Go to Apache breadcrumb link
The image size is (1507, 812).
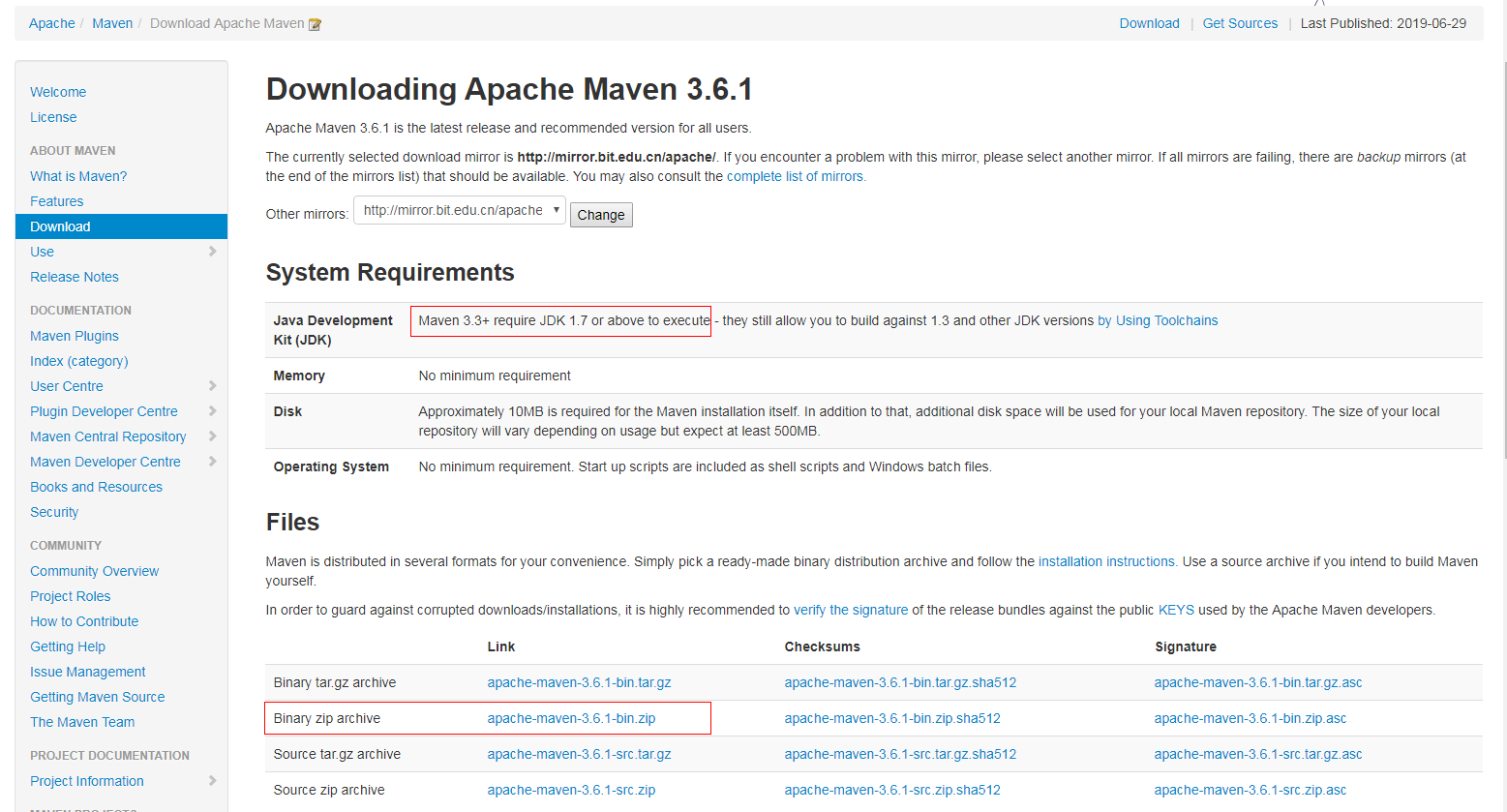[52, 23]
